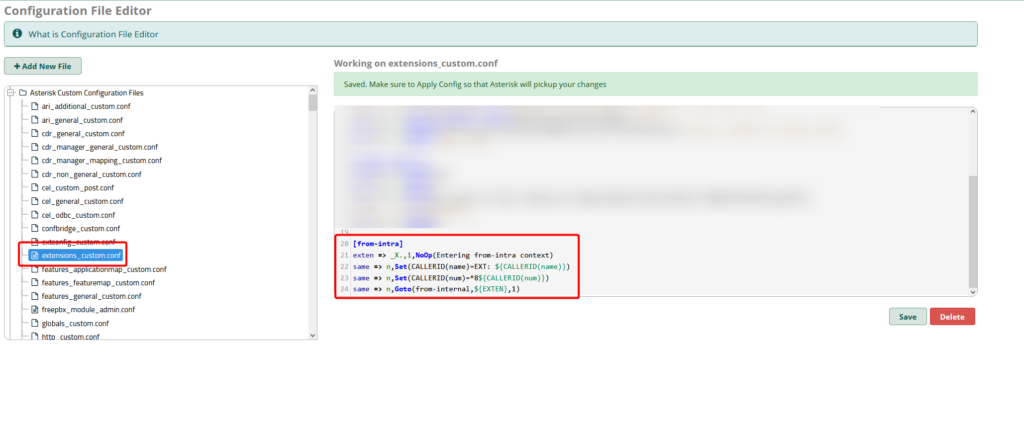1024x427 pixels.
Task: Click line number 24 in the editor gutter
Action: 344,289
